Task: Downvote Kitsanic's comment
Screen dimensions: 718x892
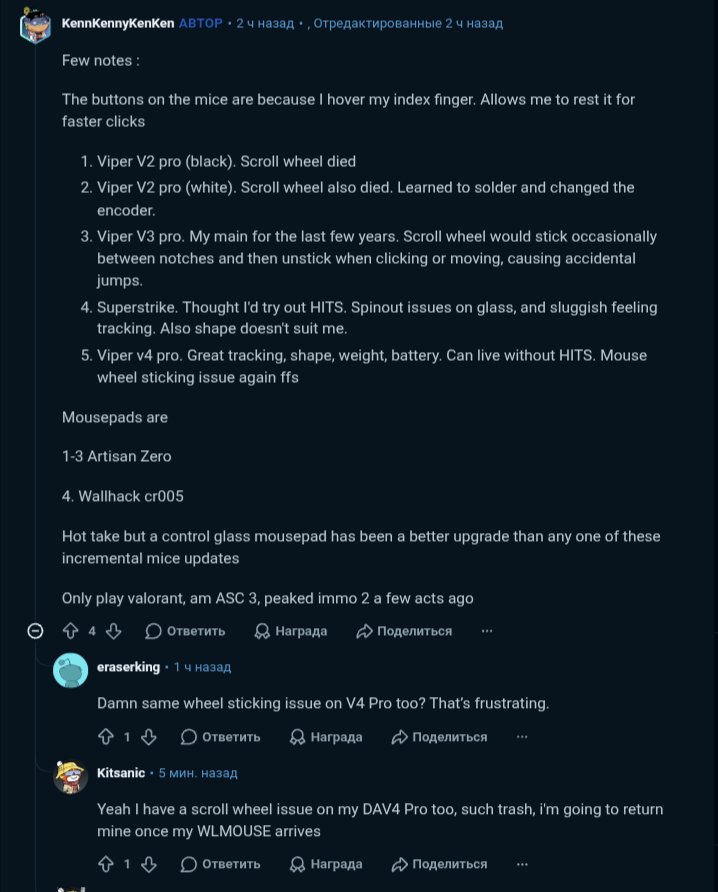Action: 149,864
